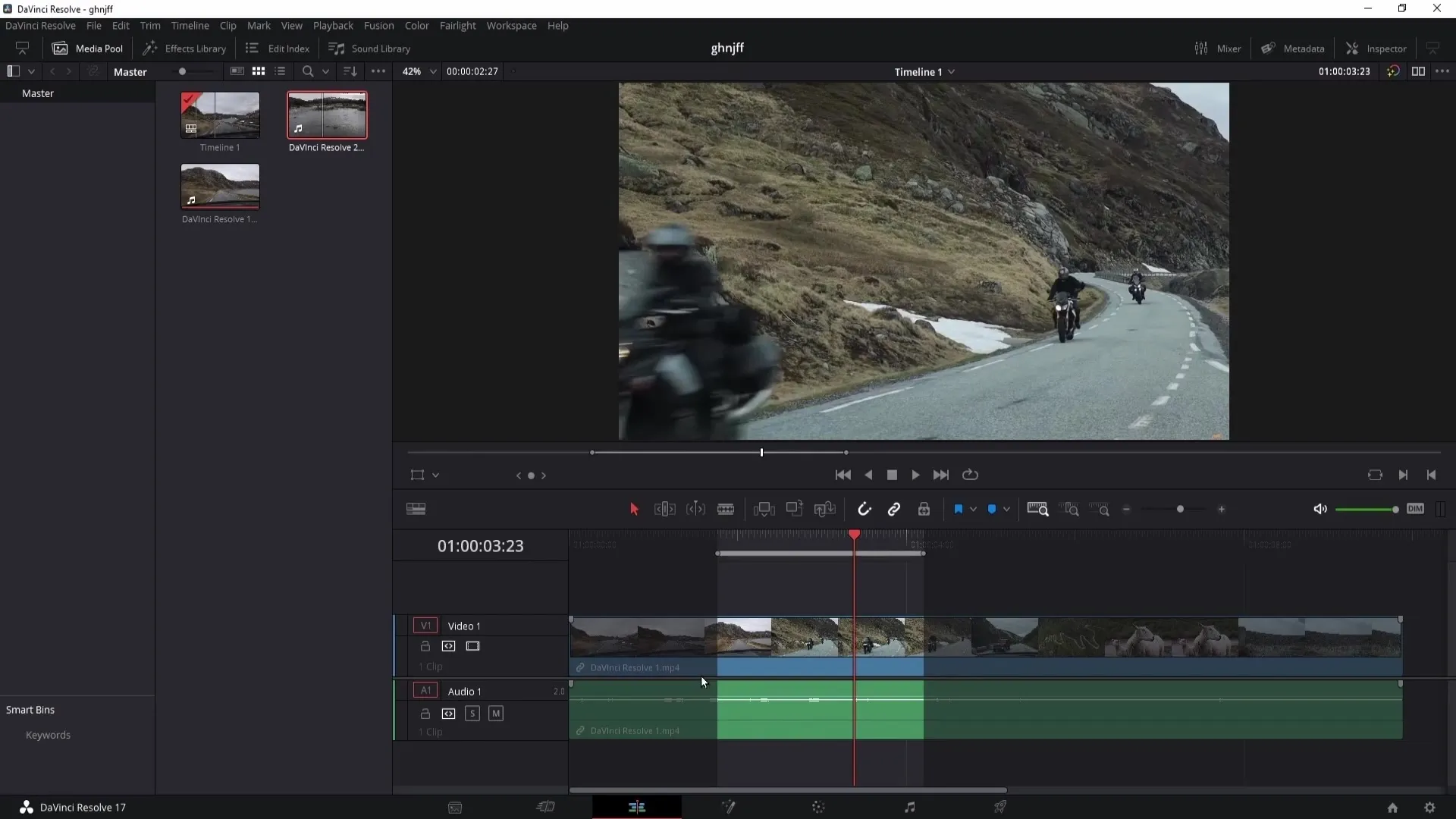Viewport: 1456px width, 819px height.
Task: Go to last frame button
Action: pyautogui.click(x=941, y=475)
